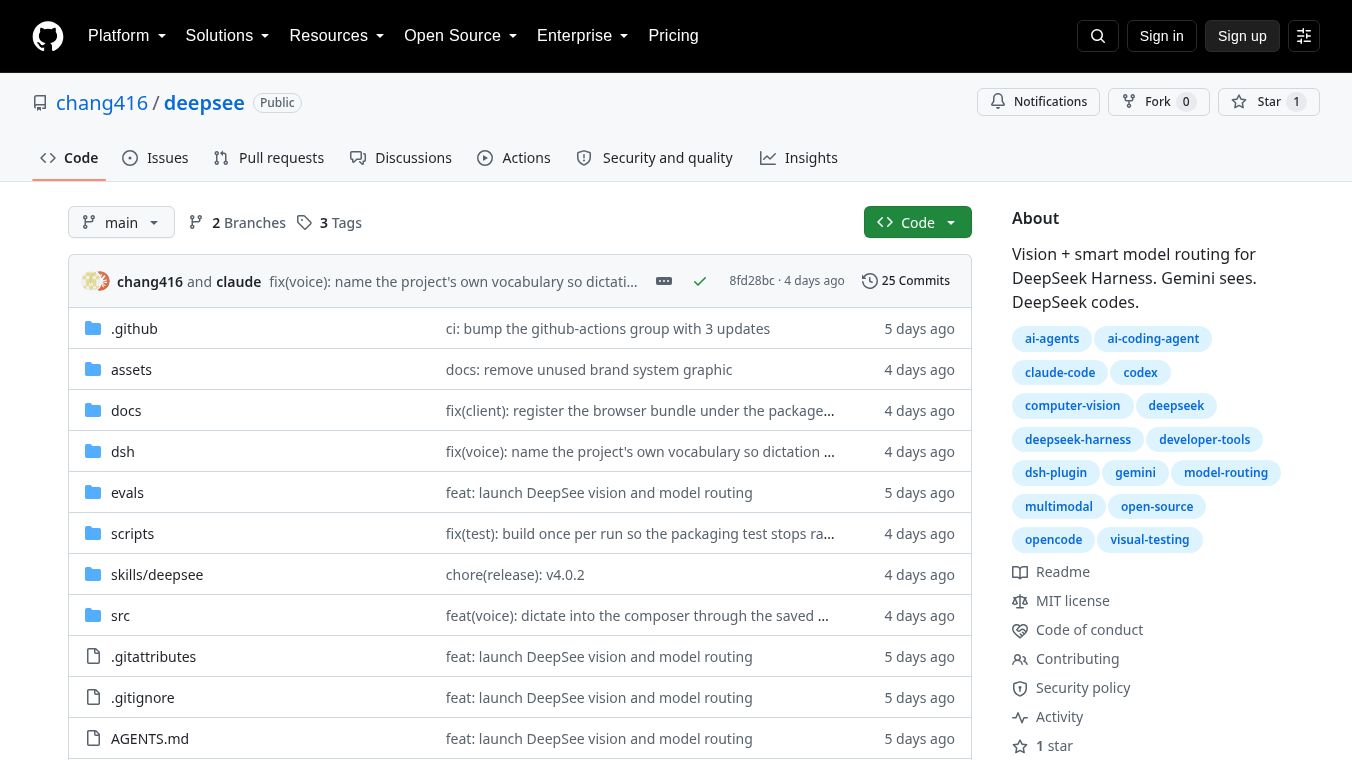The width and height of the screenshot is (1352, 760).
Task: Click the AGENTS.md file icon
Action: point(93,739)
